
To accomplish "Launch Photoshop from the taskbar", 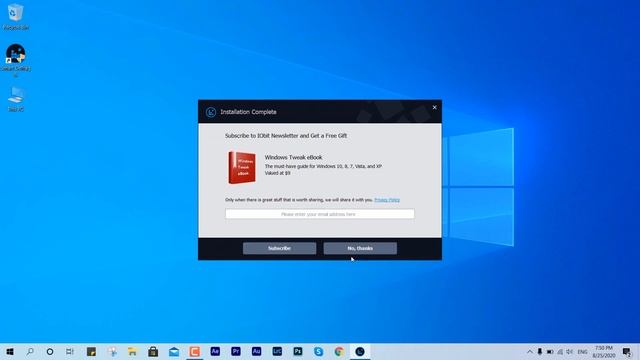I will click(x=298, y=351).
